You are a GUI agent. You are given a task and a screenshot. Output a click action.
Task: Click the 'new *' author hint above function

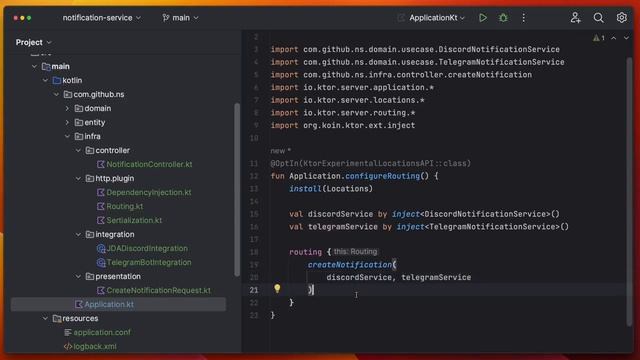point(280,151)
